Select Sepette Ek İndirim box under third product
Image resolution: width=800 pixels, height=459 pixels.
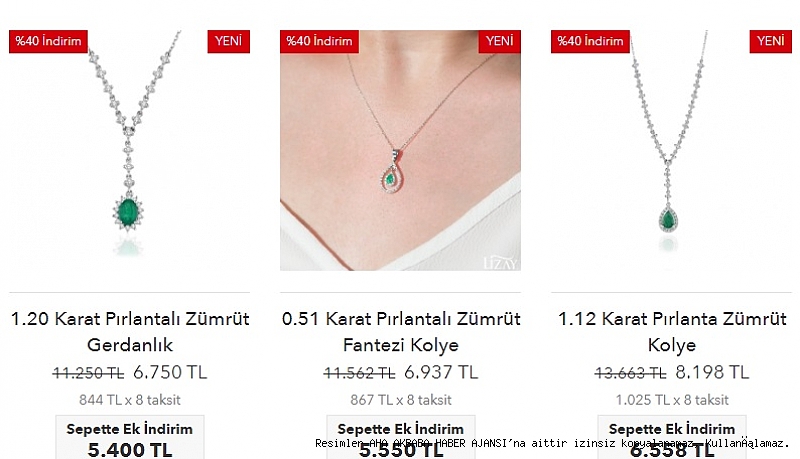(672, 438)
